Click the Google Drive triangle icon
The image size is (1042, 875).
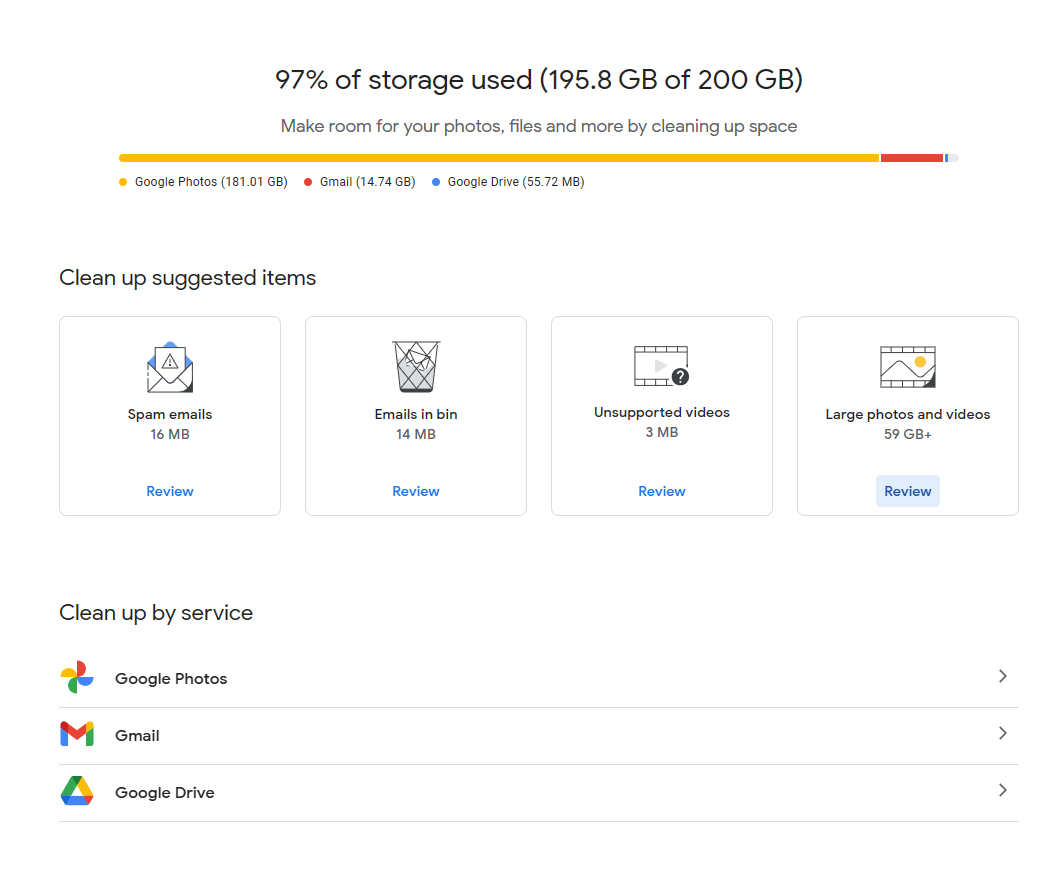(77, 792)
